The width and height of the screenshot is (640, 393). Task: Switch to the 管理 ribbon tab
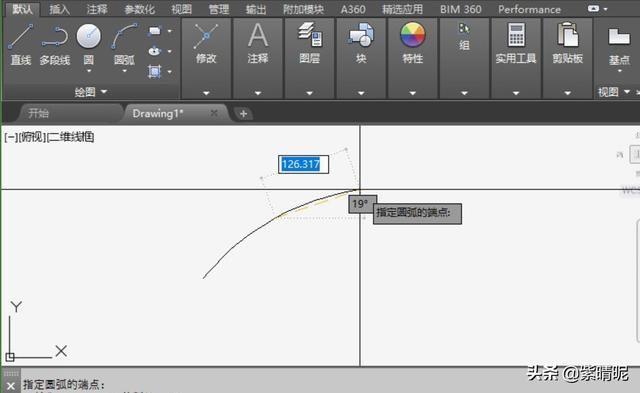coord(219,9)
